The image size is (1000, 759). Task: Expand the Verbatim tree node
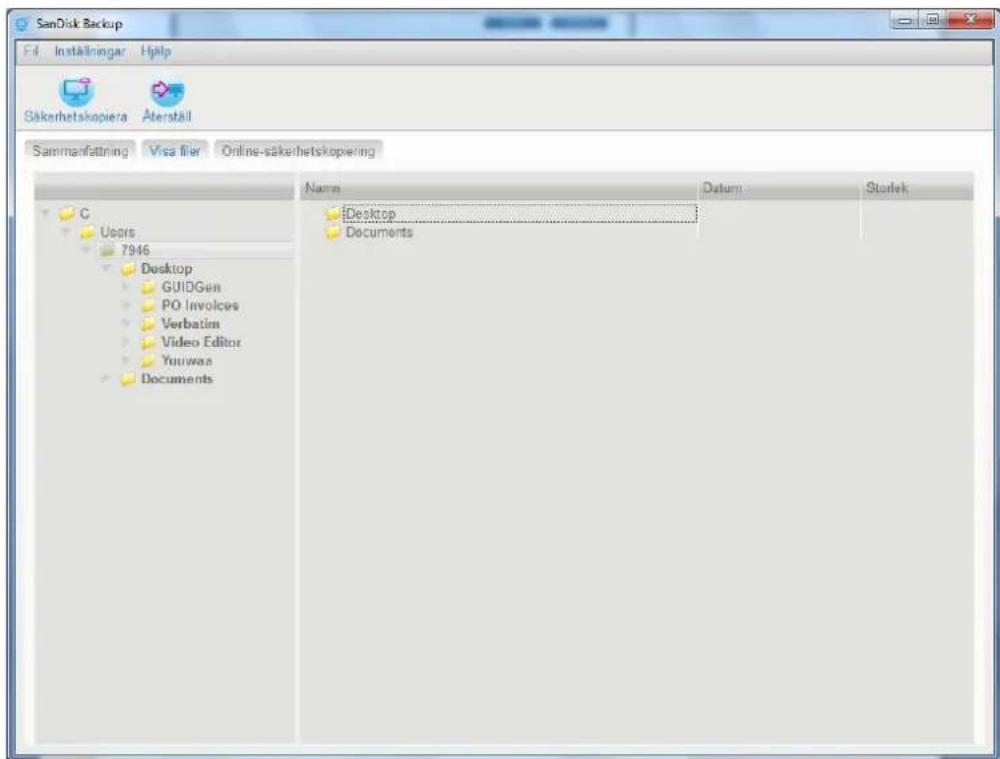126,323
